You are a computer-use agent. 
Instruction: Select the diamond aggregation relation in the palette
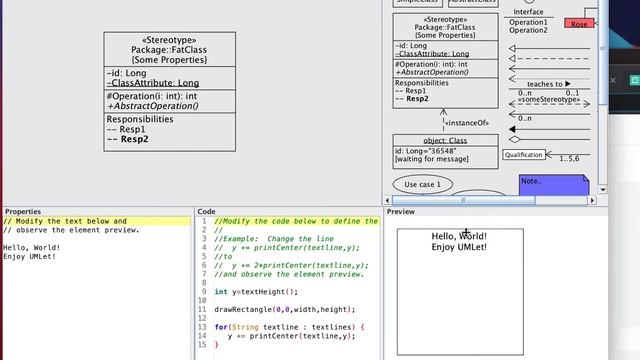click(x=549, y=140)
